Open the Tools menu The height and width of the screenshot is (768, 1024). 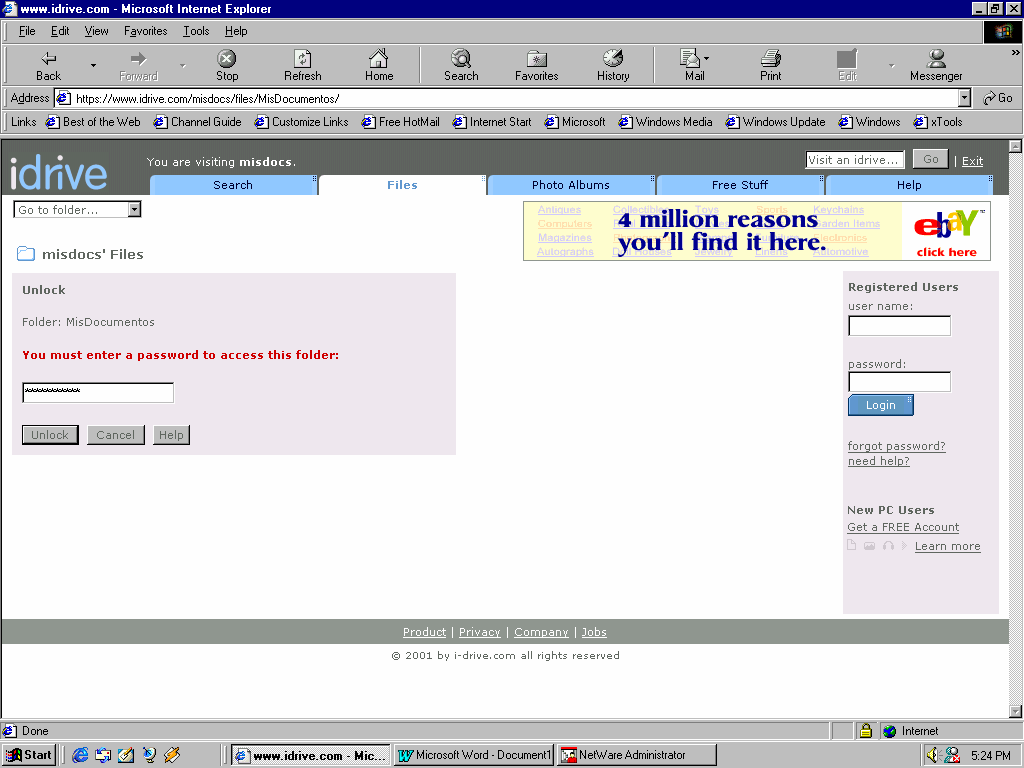196,31
